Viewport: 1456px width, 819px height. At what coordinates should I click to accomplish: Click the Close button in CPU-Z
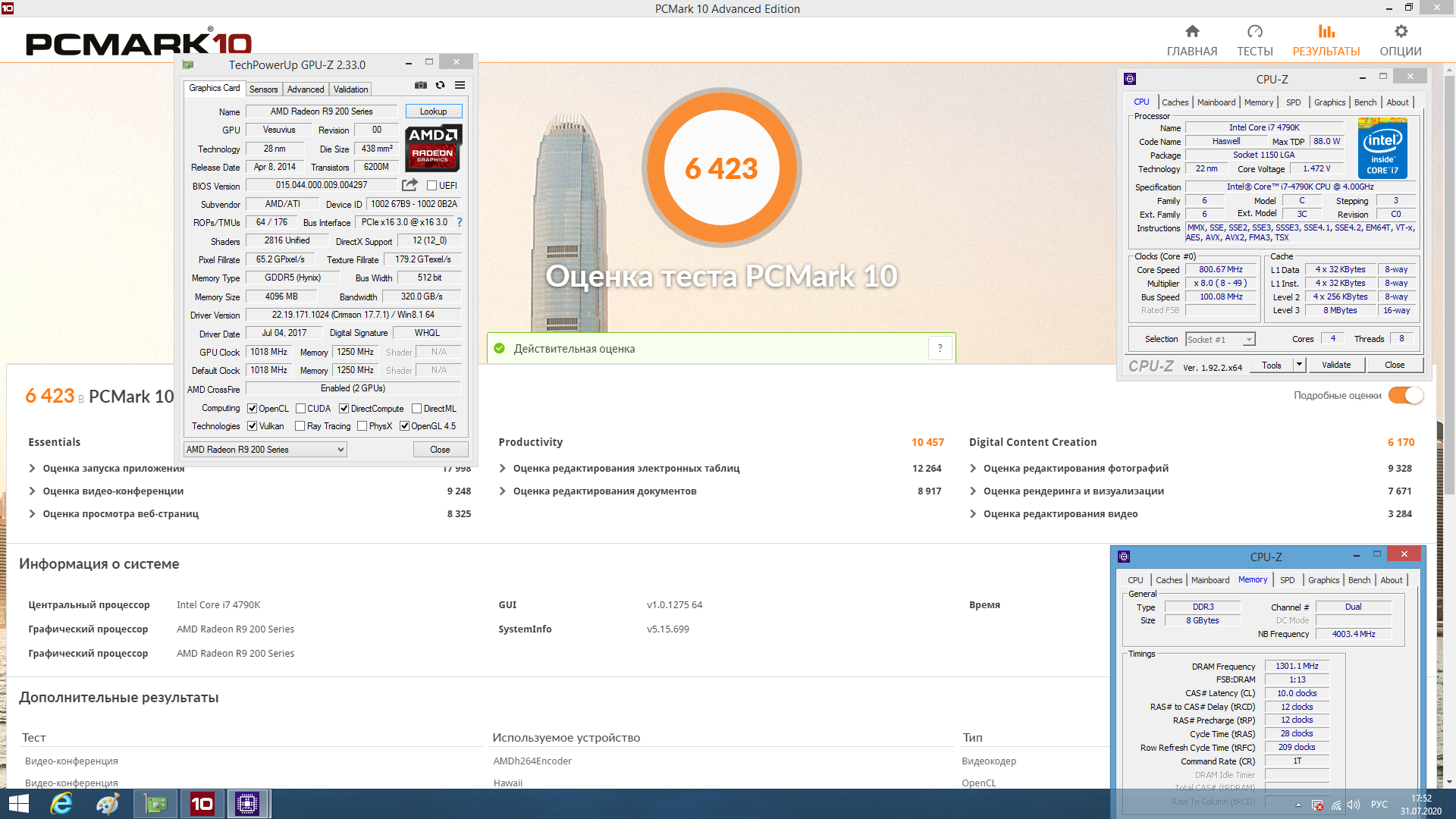click(x=1395, y=365)
